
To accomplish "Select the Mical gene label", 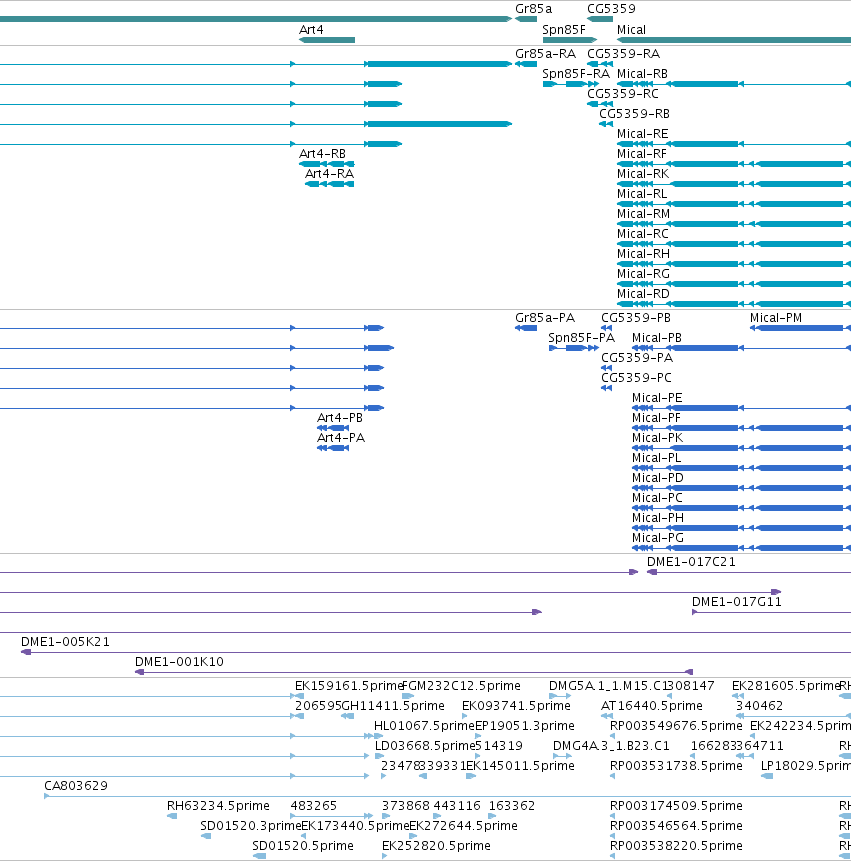I will [x=631, y=30].
